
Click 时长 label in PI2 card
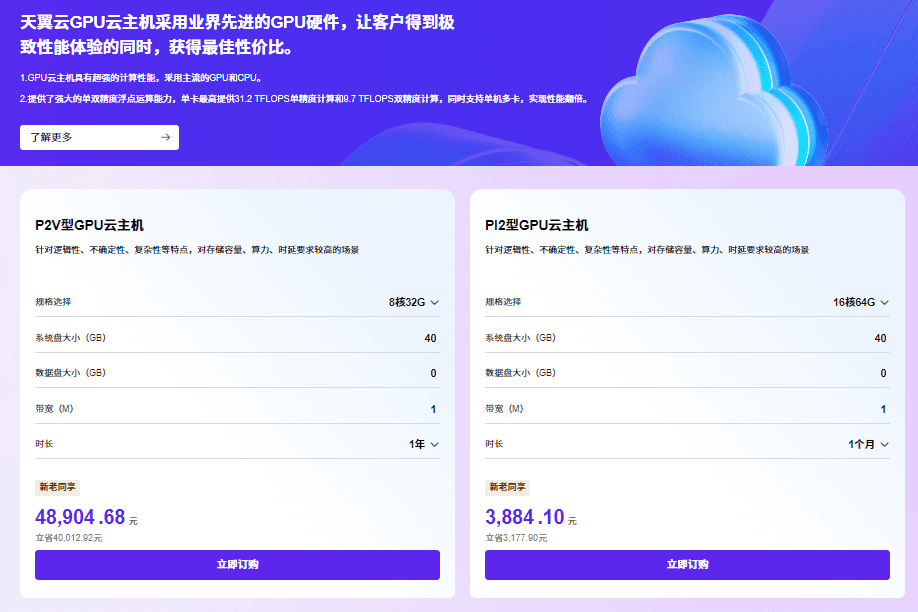(494, 443)
